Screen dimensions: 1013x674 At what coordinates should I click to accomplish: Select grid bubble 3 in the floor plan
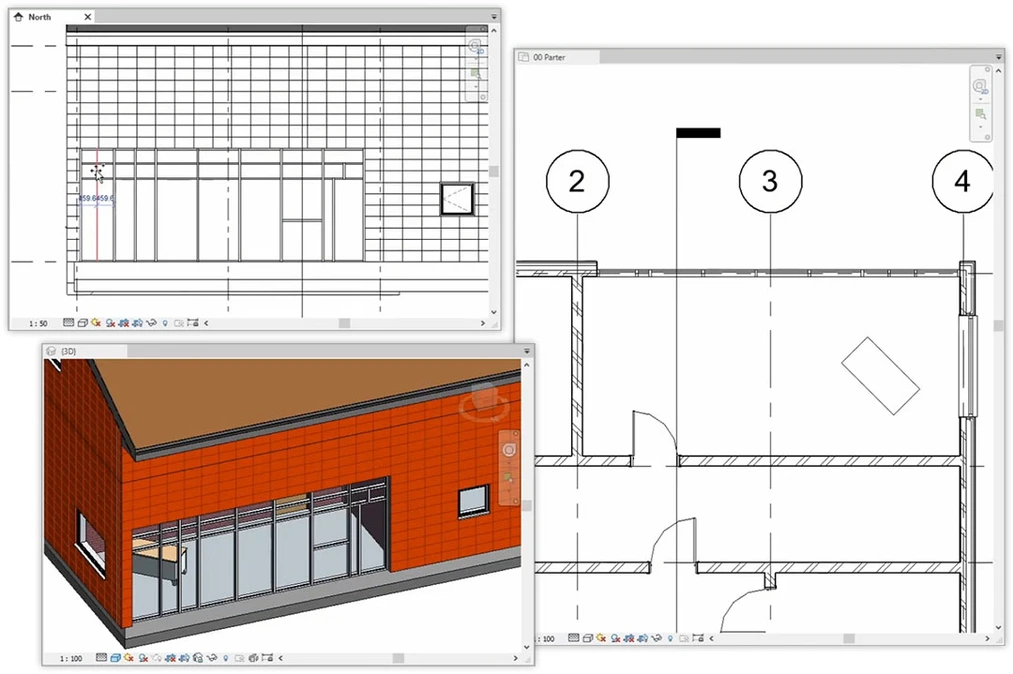[769, 182]
